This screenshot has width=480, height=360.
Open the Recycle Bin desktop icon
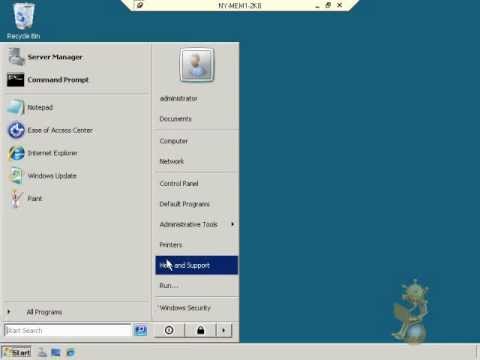[23, 21]
